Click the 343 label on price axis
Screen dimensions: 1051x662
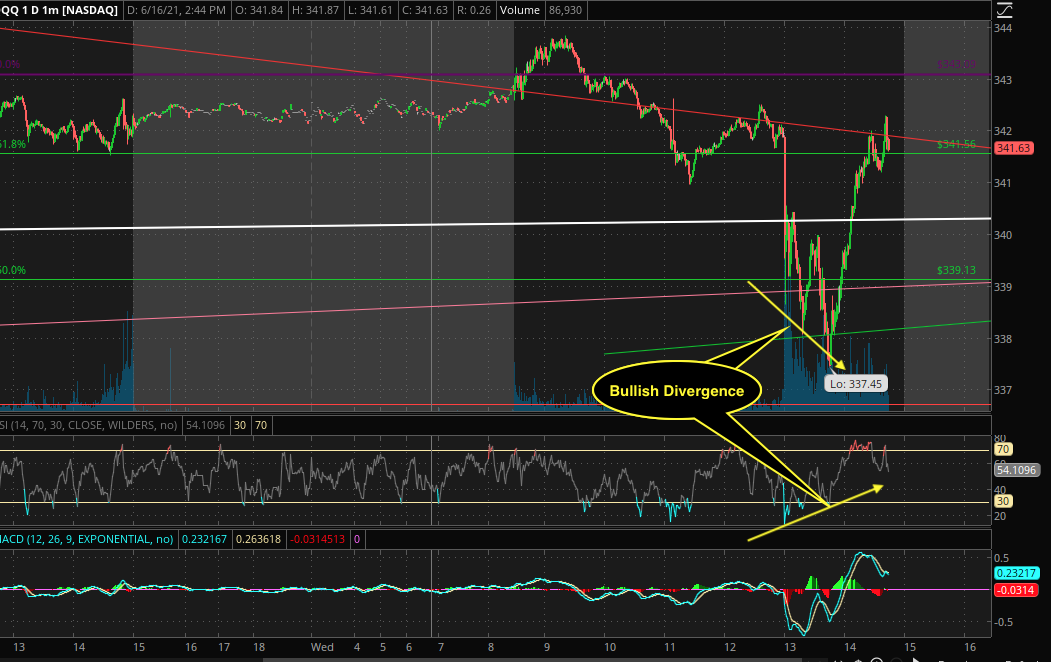[1003, 80]
